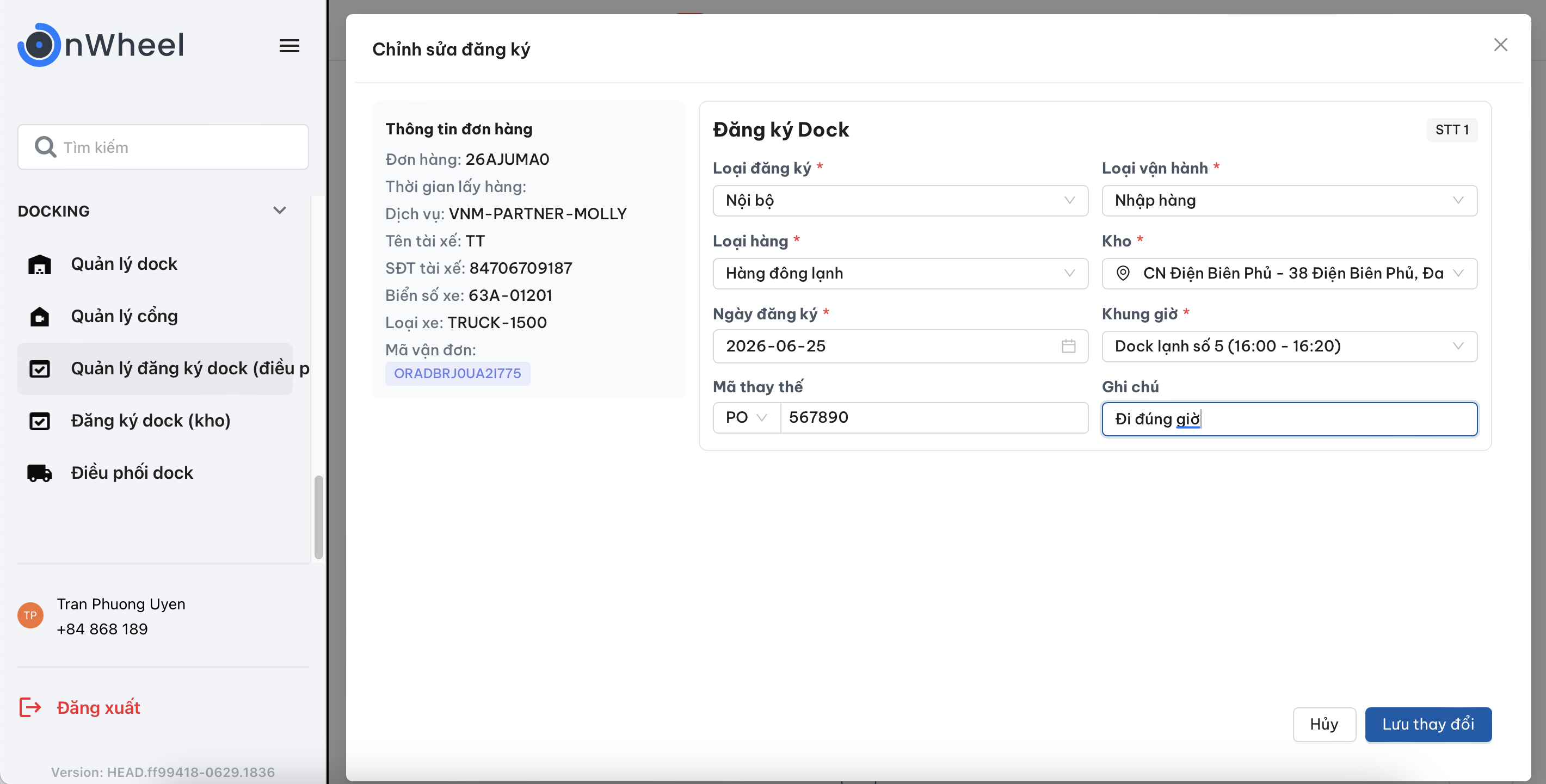Click the ORADBRJ0UA2I775 waybill tag
The height and width of the screenshot is (784, 1546).
pos(457,374)
